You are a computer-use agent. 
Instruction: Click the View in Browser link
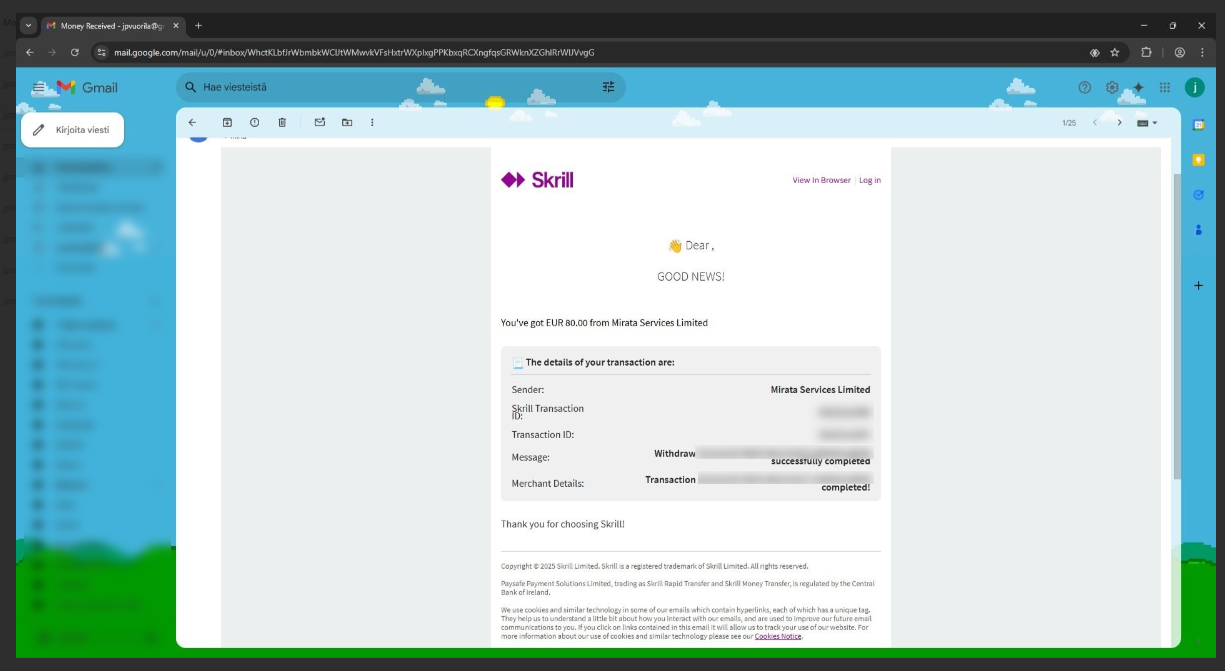(x=822, y=180)
